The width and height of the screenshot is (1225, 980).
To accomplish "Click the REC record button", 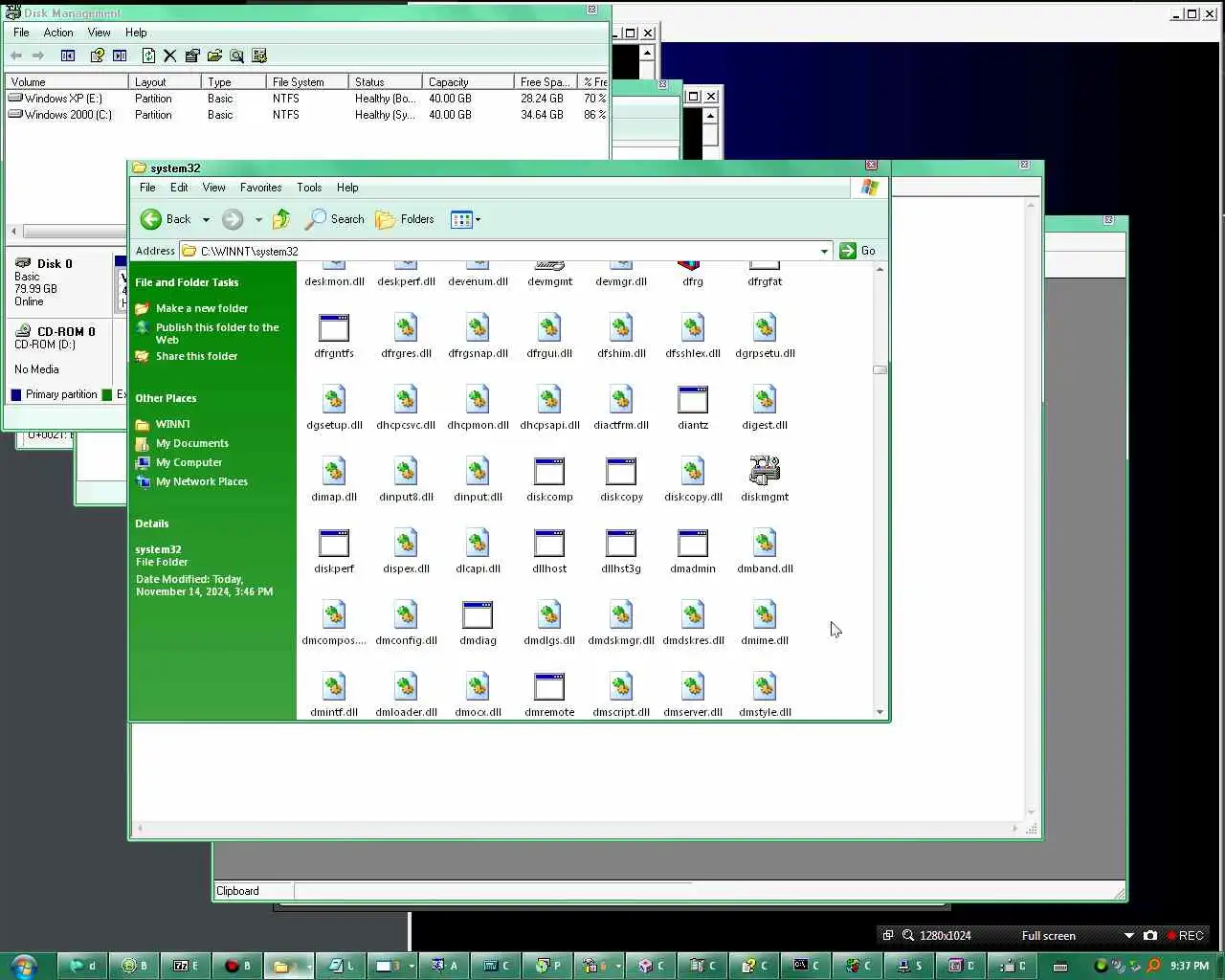I will point(1185,936).
